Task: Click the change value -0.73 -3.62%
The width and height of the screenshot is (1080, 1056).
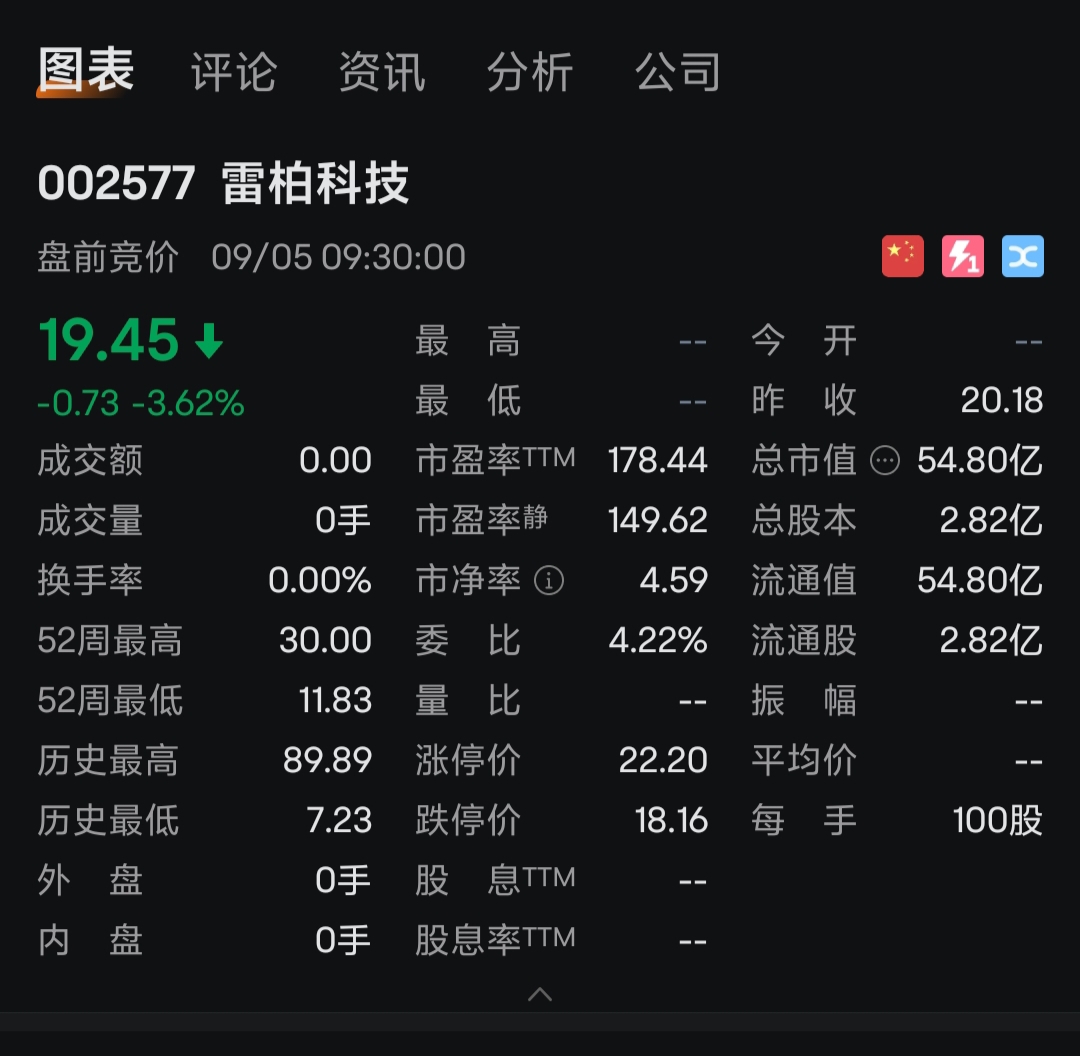Action: coord(141,403)
